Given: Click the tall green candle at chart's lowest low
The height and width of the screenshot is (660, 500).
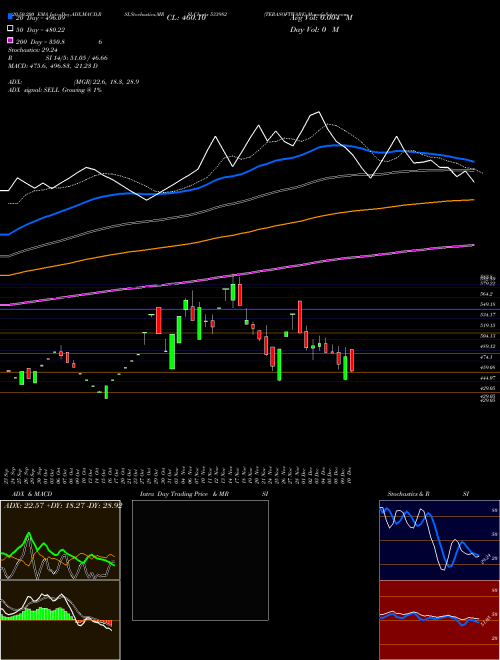Looking at the screenshot, I should coord(106,392).
